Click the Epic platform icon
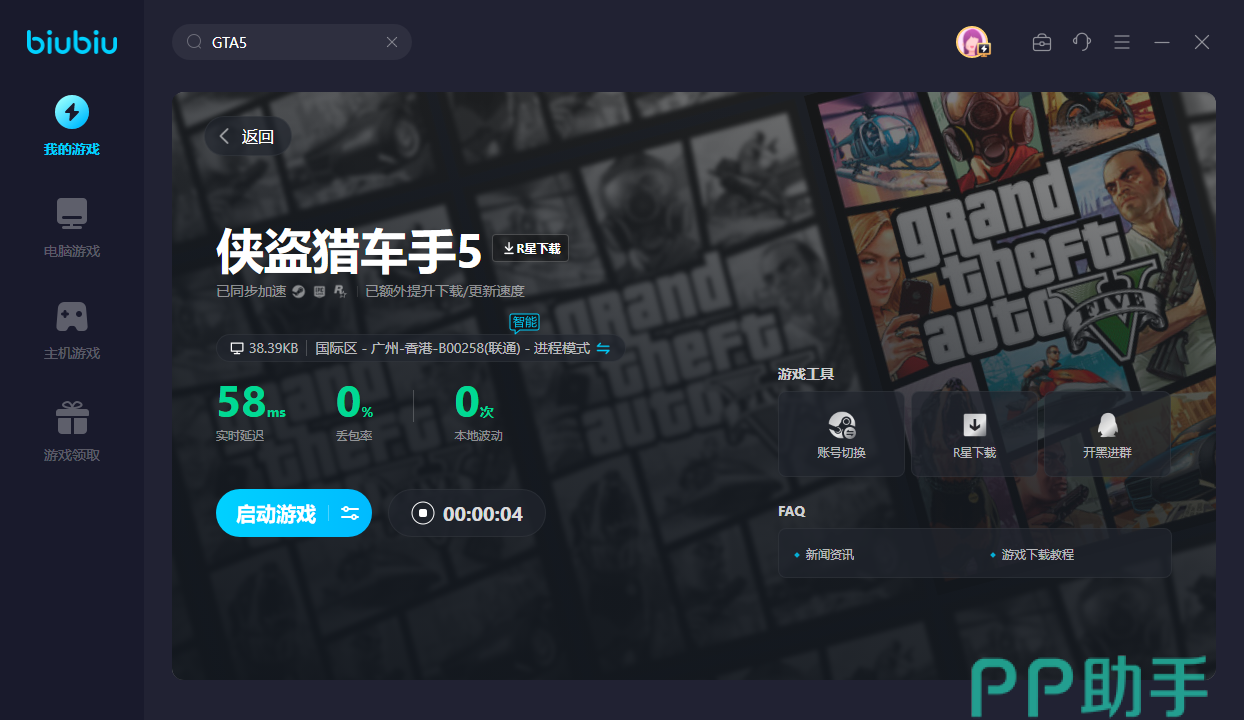The width and height of the screenshot is (1244, 720). coord(319,291)
